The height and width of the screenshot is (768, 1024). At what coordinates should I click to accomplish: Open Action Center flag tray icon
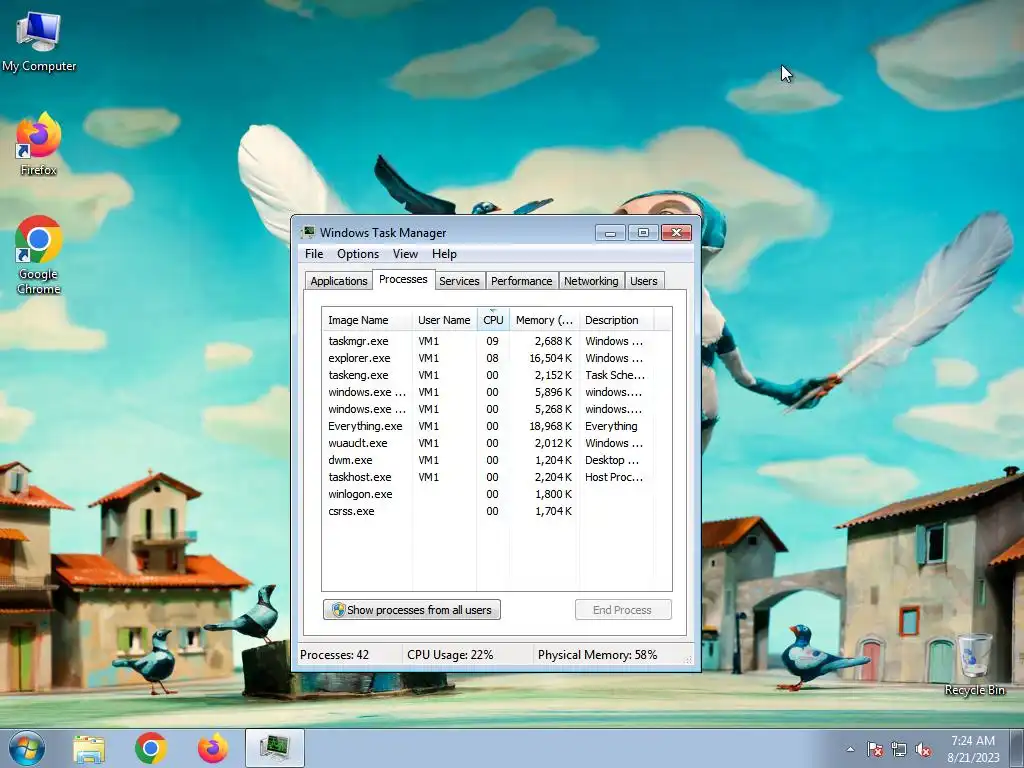(875, 749)
